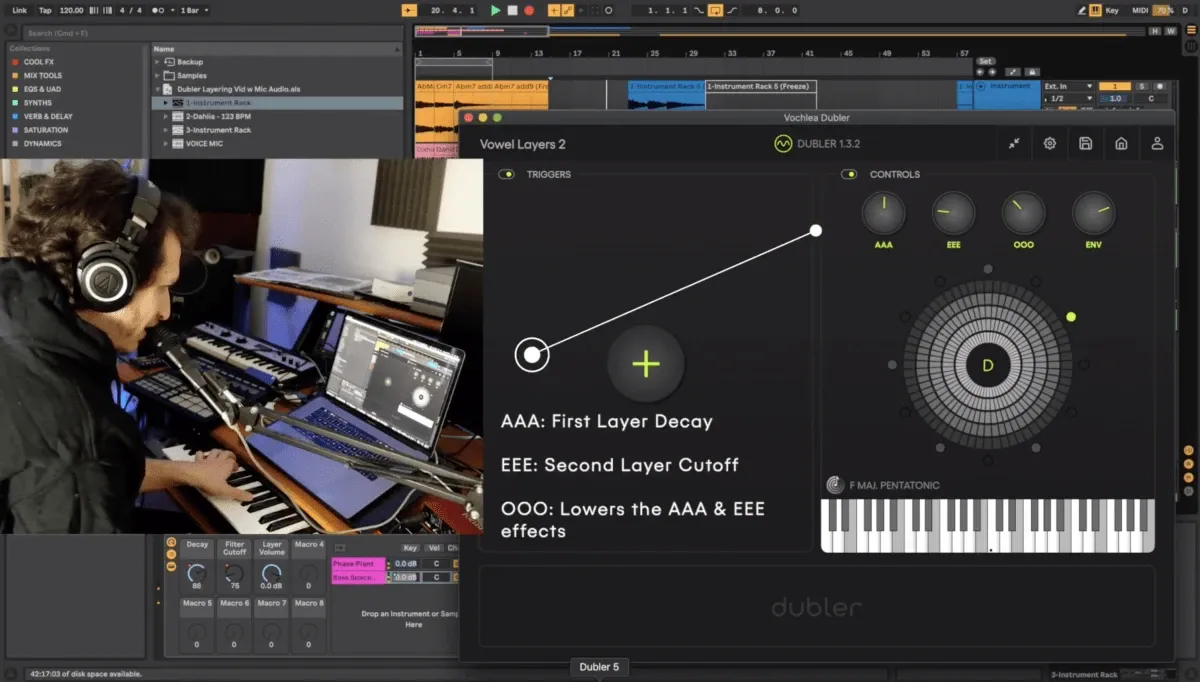Expand the Samples folder
Screen dimensions: 1200x682
tap(158, 75)
